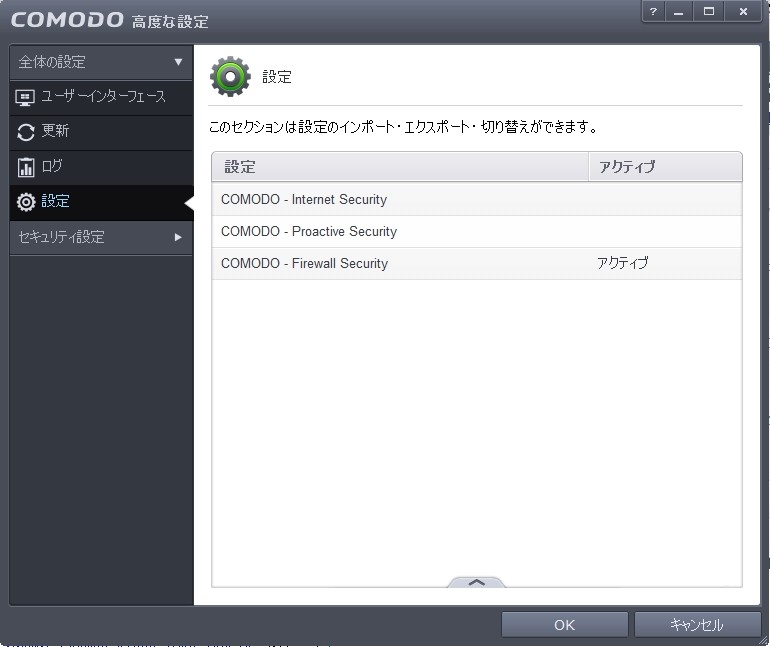
Task: Click the refresh arrows icon beside 更新
Action: (x=26, y=132)
